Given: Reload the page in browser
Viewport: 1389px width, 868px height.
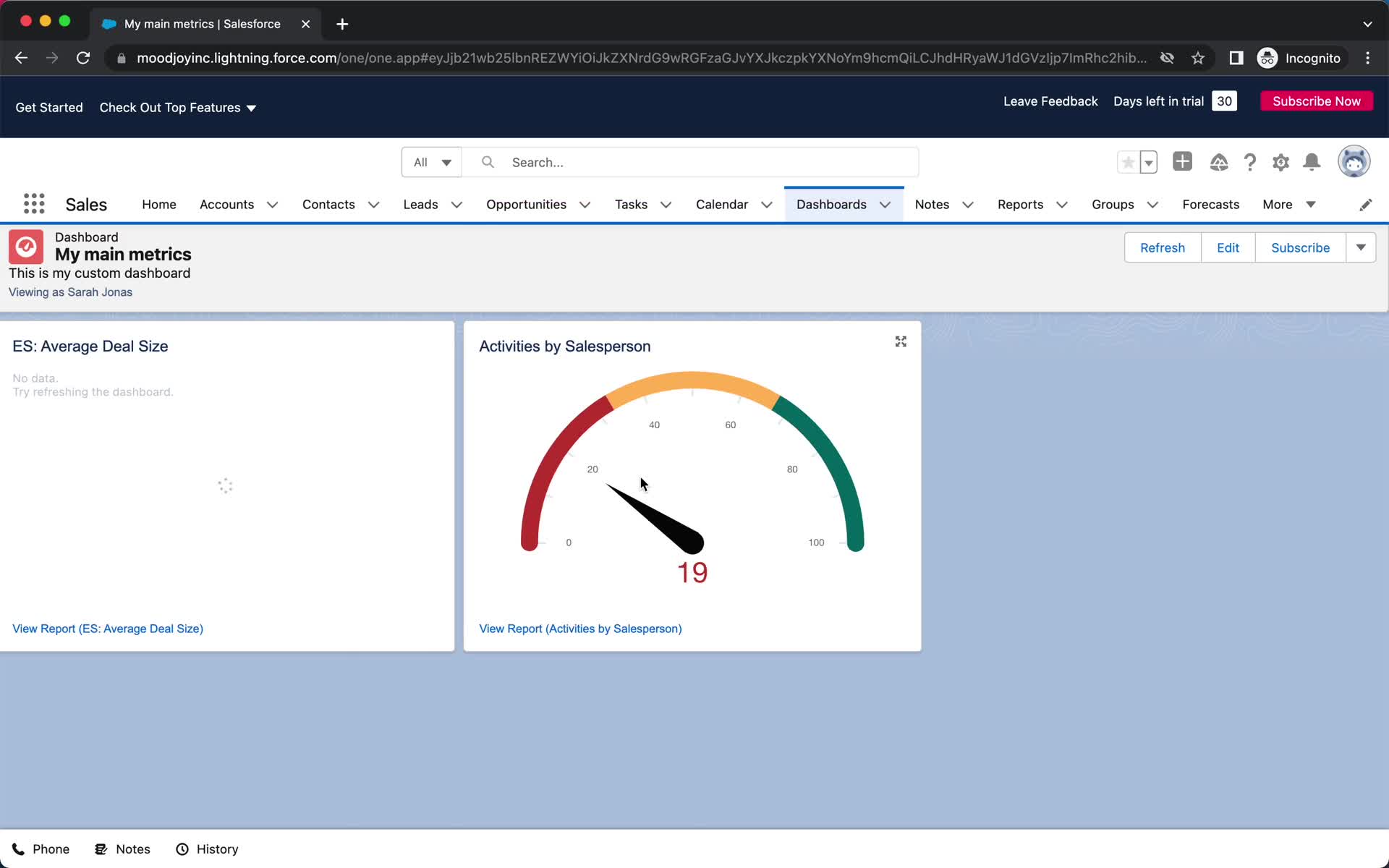Looking at the screenshot, I should click(x=83, y=58).
